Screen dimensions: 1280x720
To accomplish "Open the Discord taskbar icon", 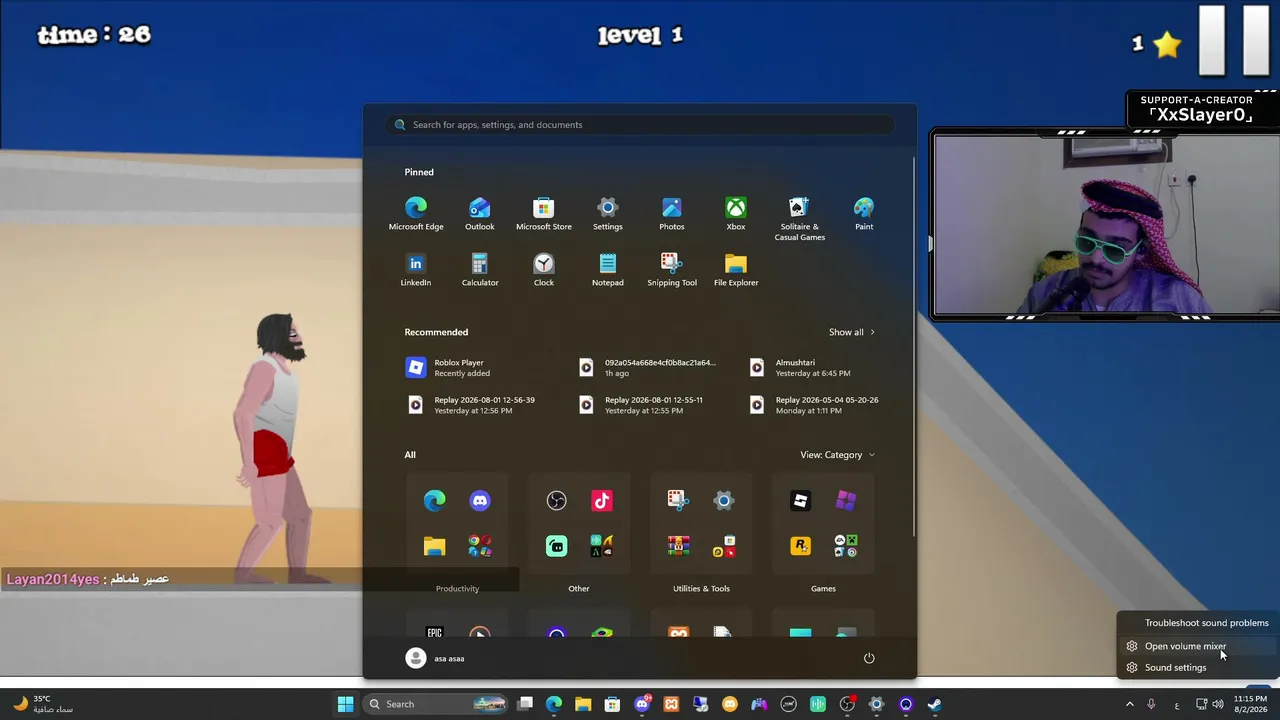I will (642, 704).
